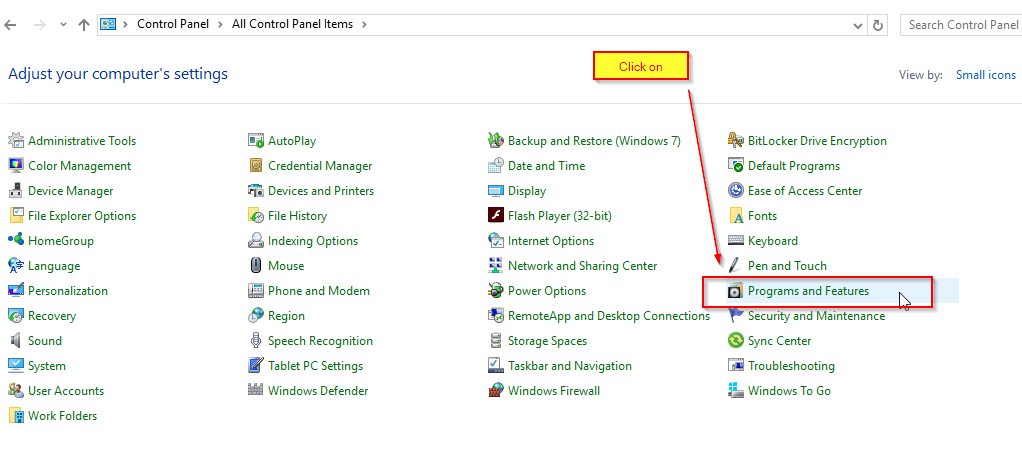The image size is (1022, 467).
Task: Open the Keyboard link
Action: 772,241
